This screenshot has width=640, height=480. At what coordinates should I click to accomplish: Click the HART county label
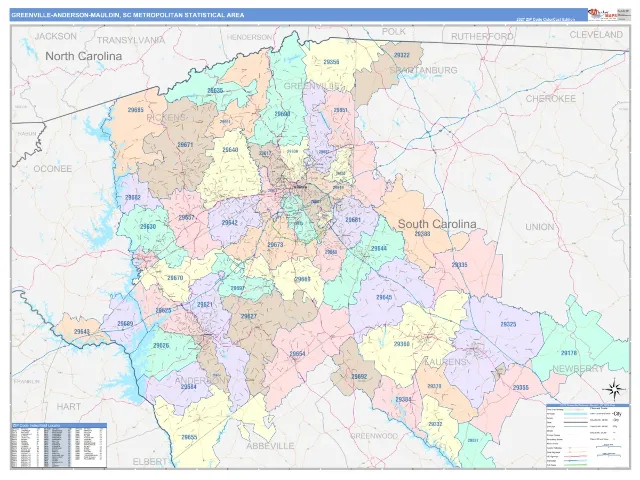coord(69,407)
